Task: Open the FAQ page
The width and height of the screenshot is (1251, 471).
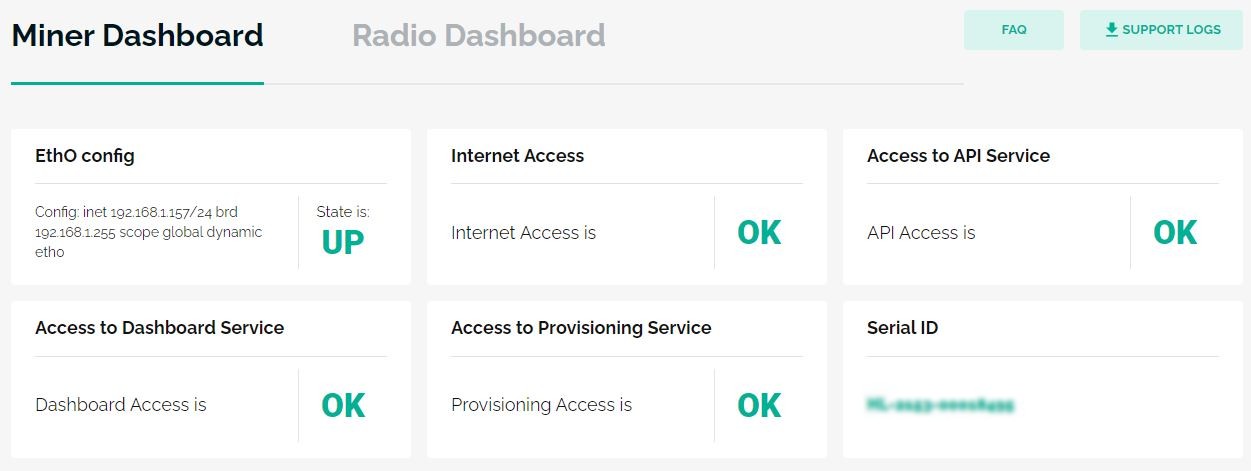Action: tap(1013, 30)
